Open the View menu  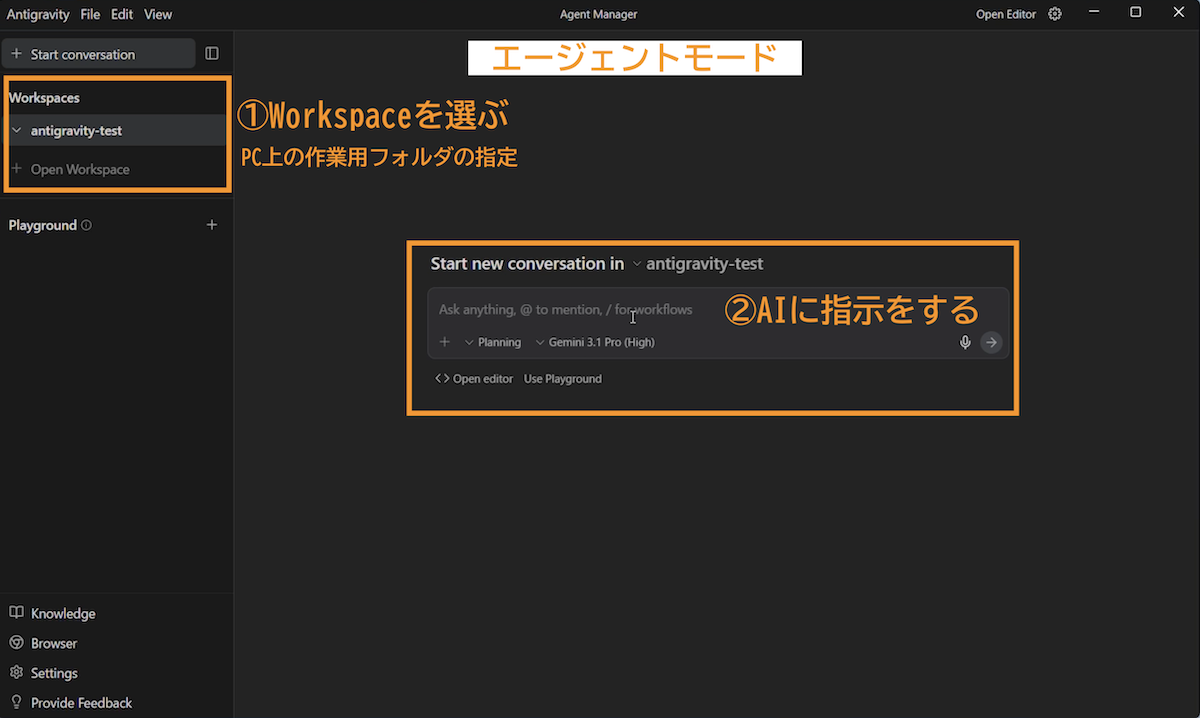pos(158,14)
